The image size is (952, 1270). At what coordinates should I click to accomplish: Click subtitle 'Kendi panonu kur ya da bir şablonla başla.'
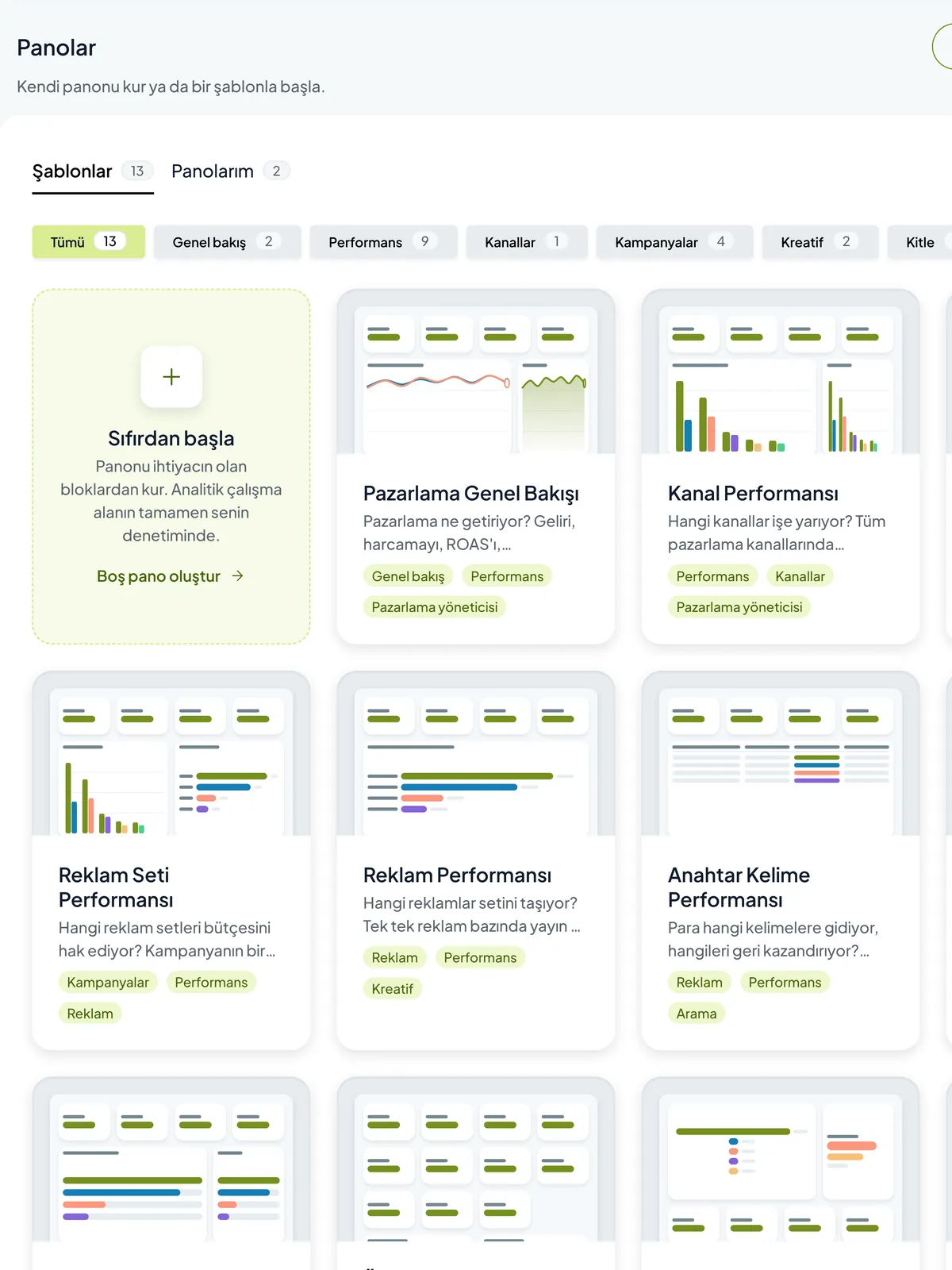[x=171, y=87]
